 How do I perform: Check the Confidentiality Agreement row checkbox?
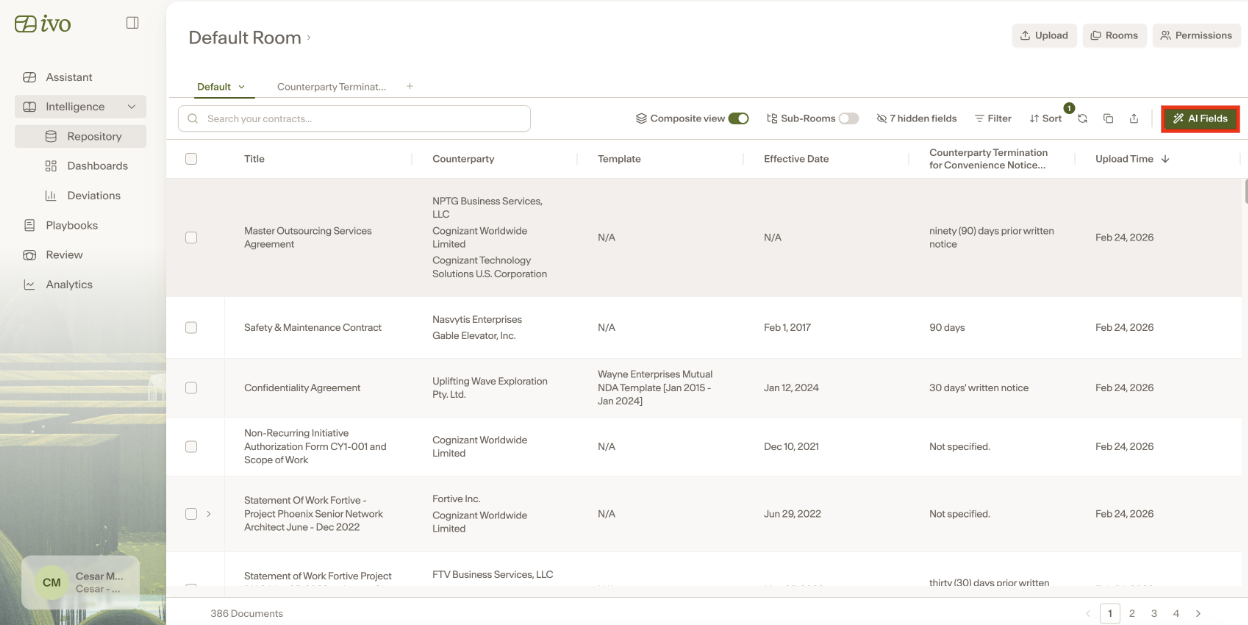(191, 388)
